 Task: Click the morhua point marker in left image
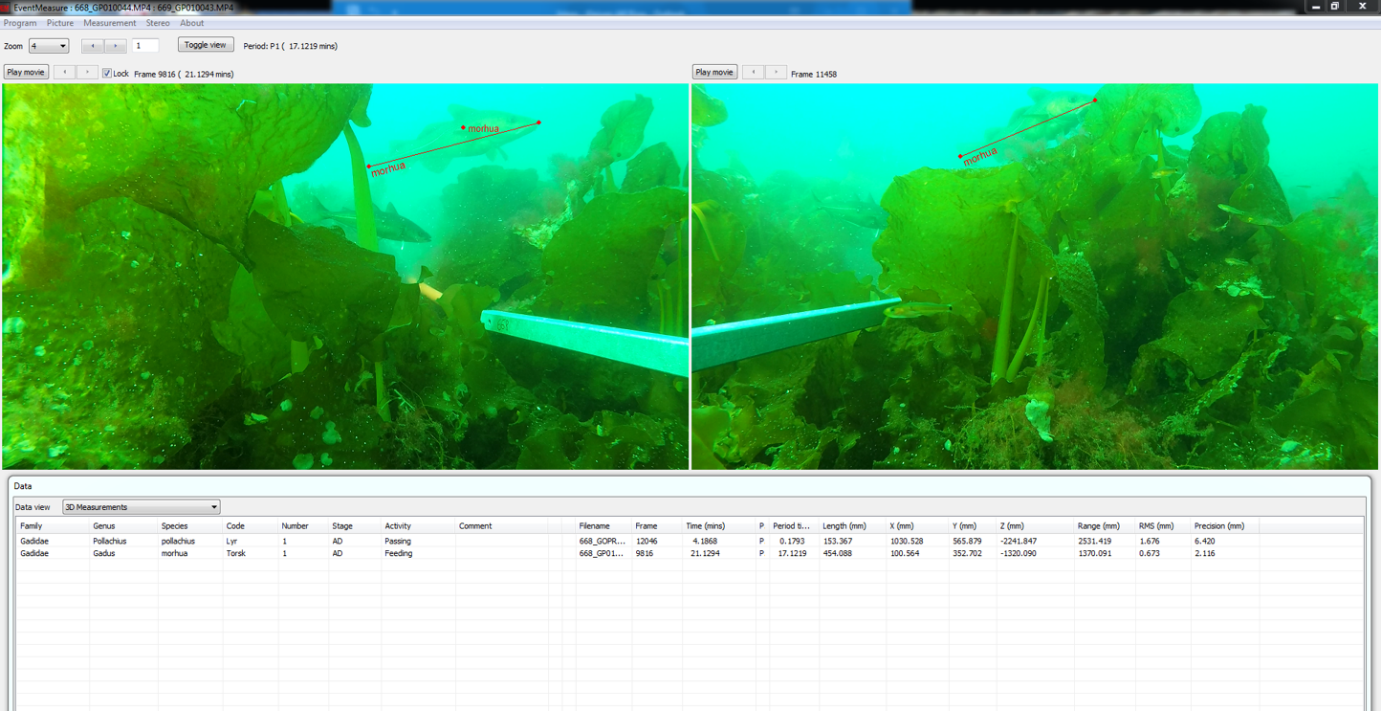463,127
